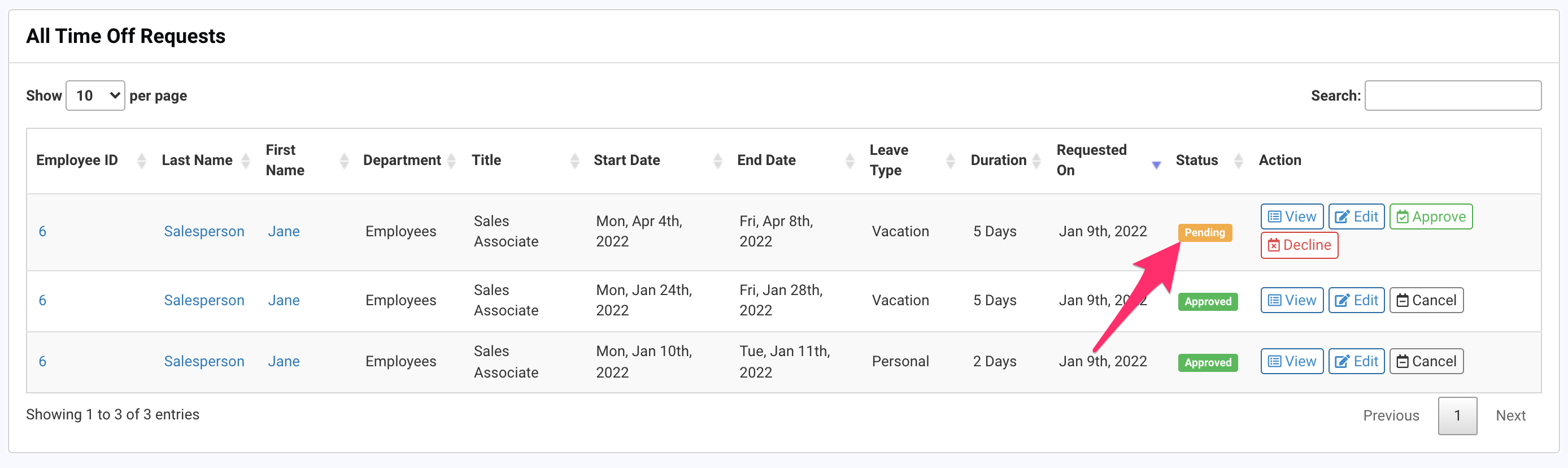Approve the pending Apr 4th vacation request
1568x468 pixels.
[x=1430, y=216]
